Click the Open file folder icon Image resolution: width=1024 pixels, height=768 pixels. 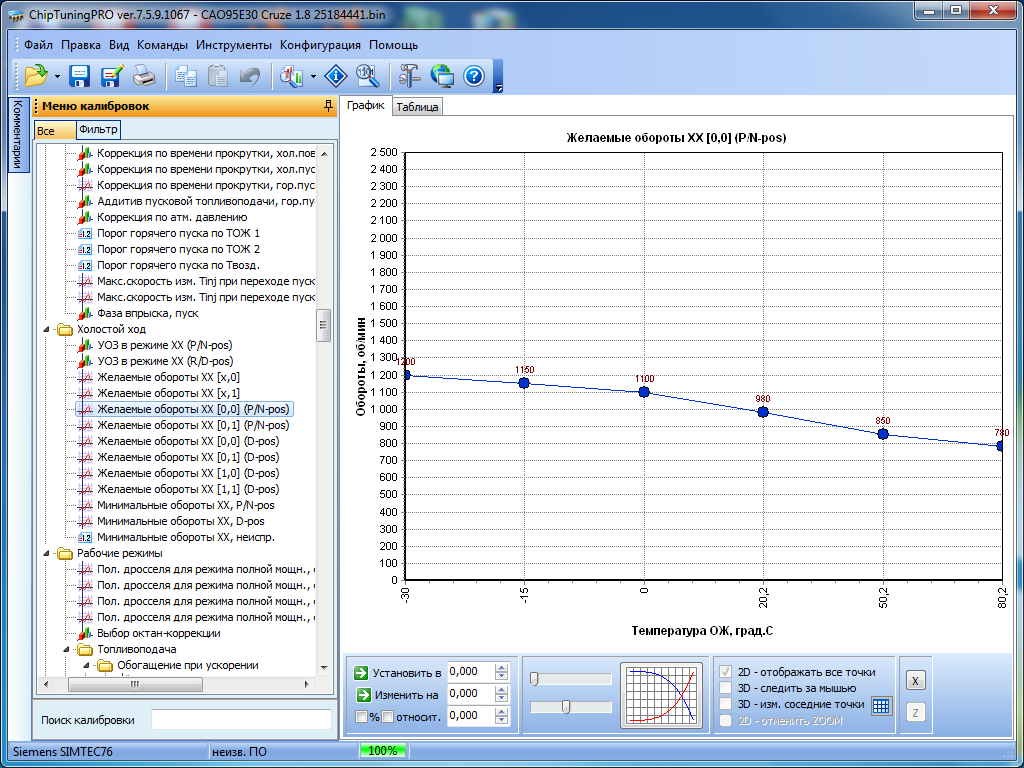click(x=36, y=75)
